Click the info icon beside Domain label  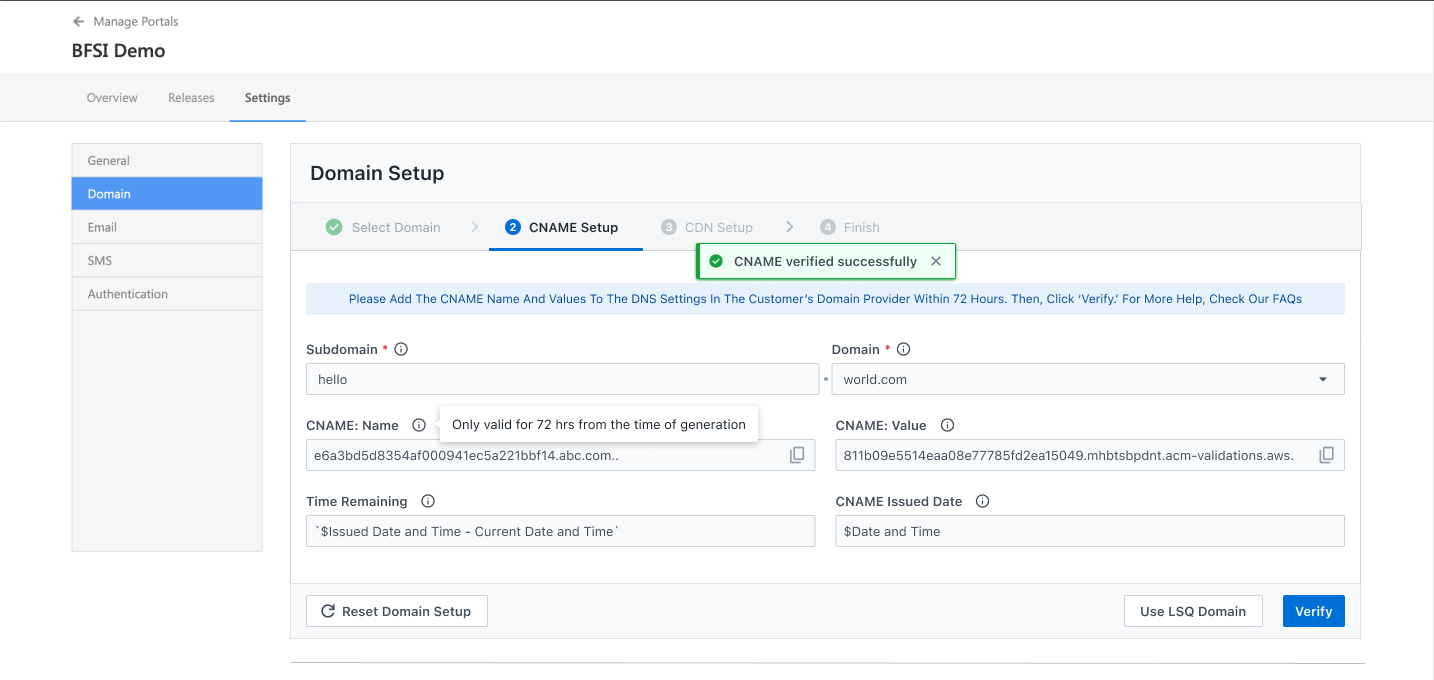click(903, 349)
